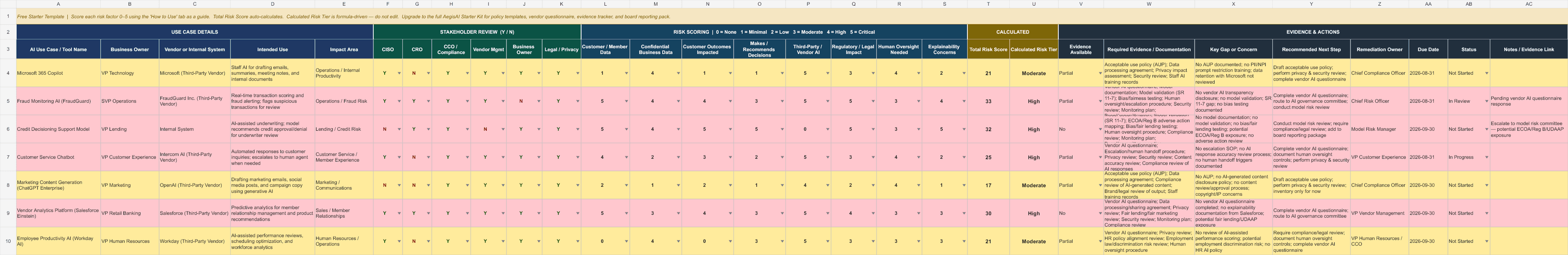Select column L header
The height and width of the screenshot is (255, 1568).
(606, 4)
